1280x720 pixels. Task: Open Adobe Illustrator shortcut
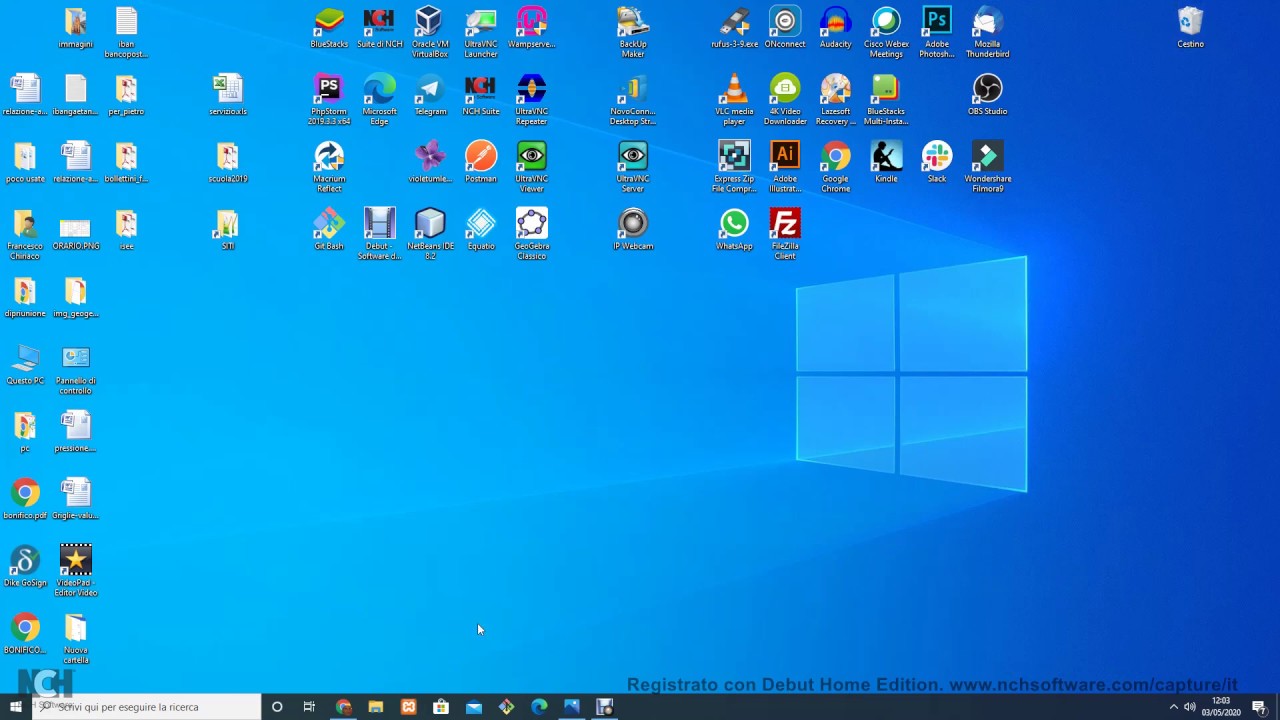pos(785,166)
